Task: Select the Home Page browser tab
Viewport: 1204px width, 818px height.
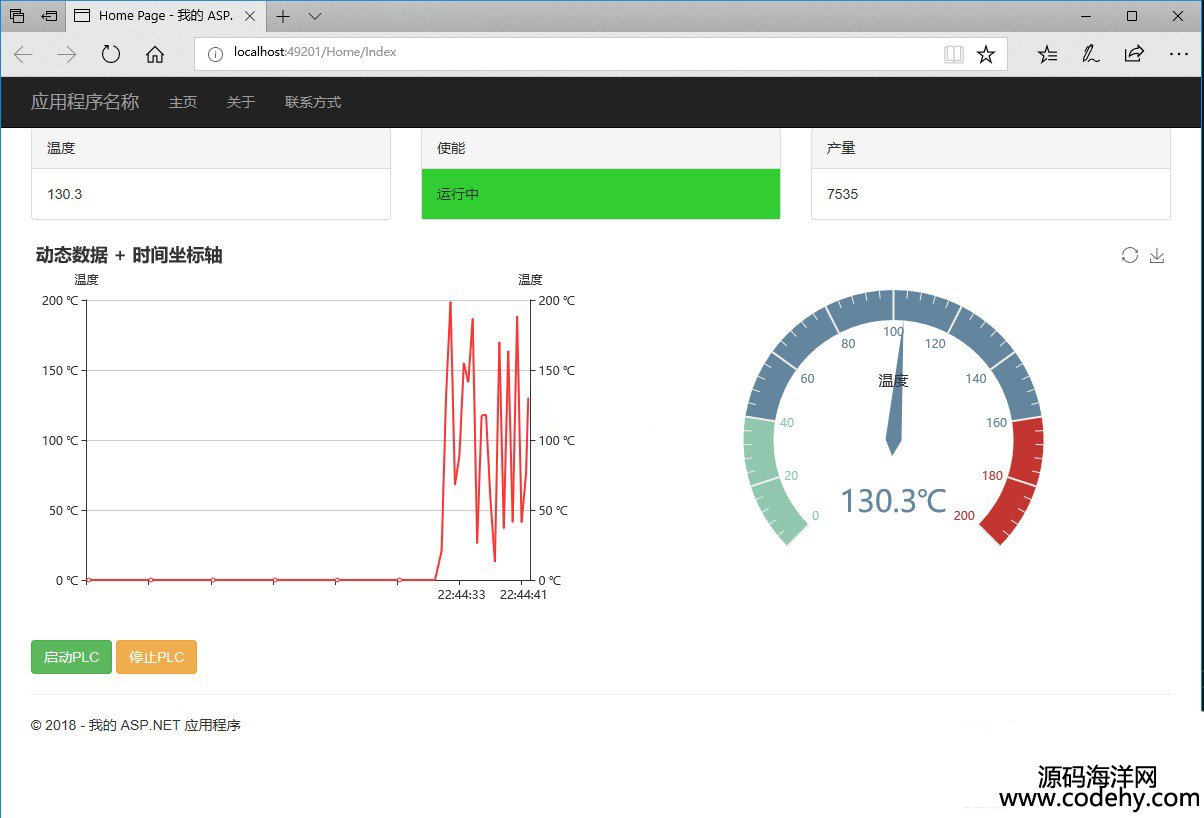Action: point(165,16)
